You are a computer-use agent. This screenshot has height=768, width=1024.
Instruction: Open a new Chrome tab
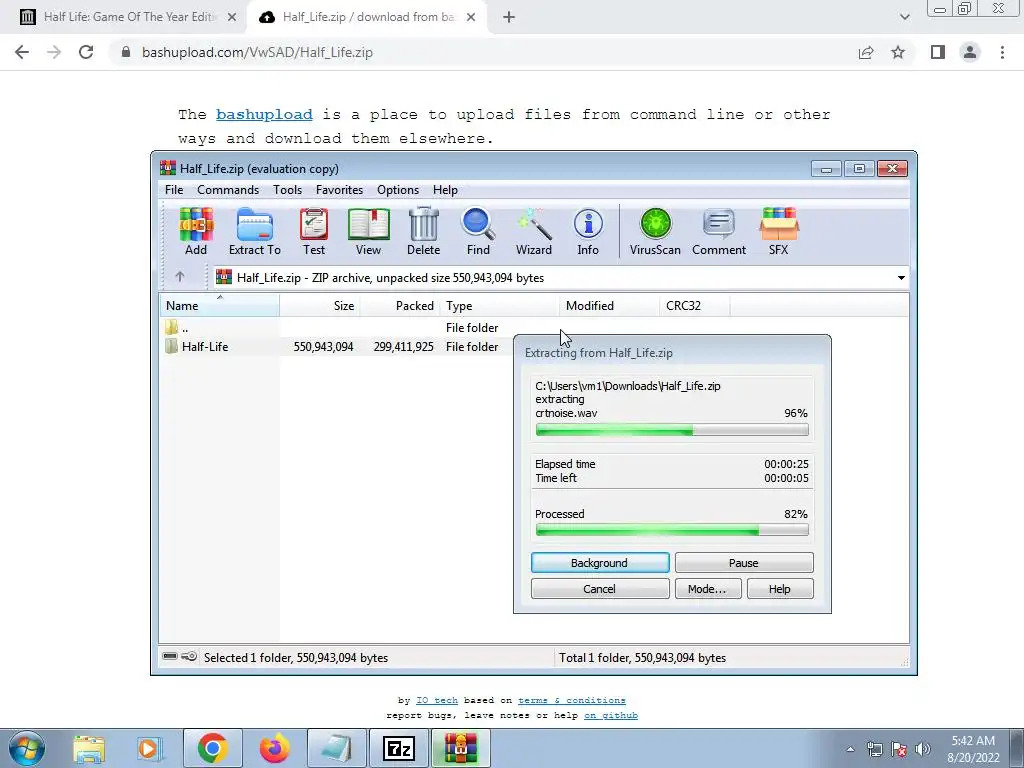tap(509, 18)
